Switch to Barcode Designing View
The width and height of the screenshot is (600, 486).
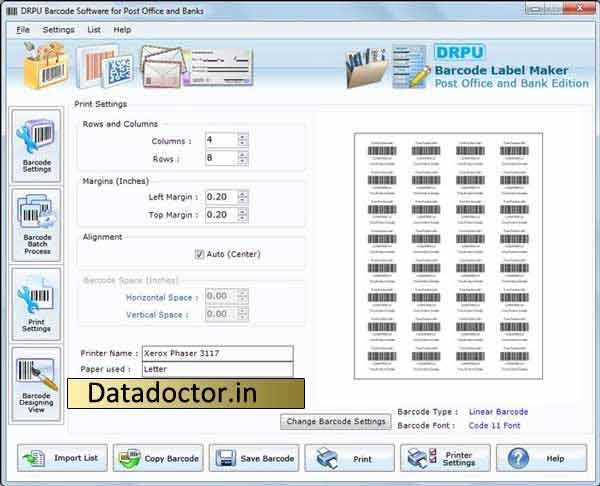(x=37, y=384)
